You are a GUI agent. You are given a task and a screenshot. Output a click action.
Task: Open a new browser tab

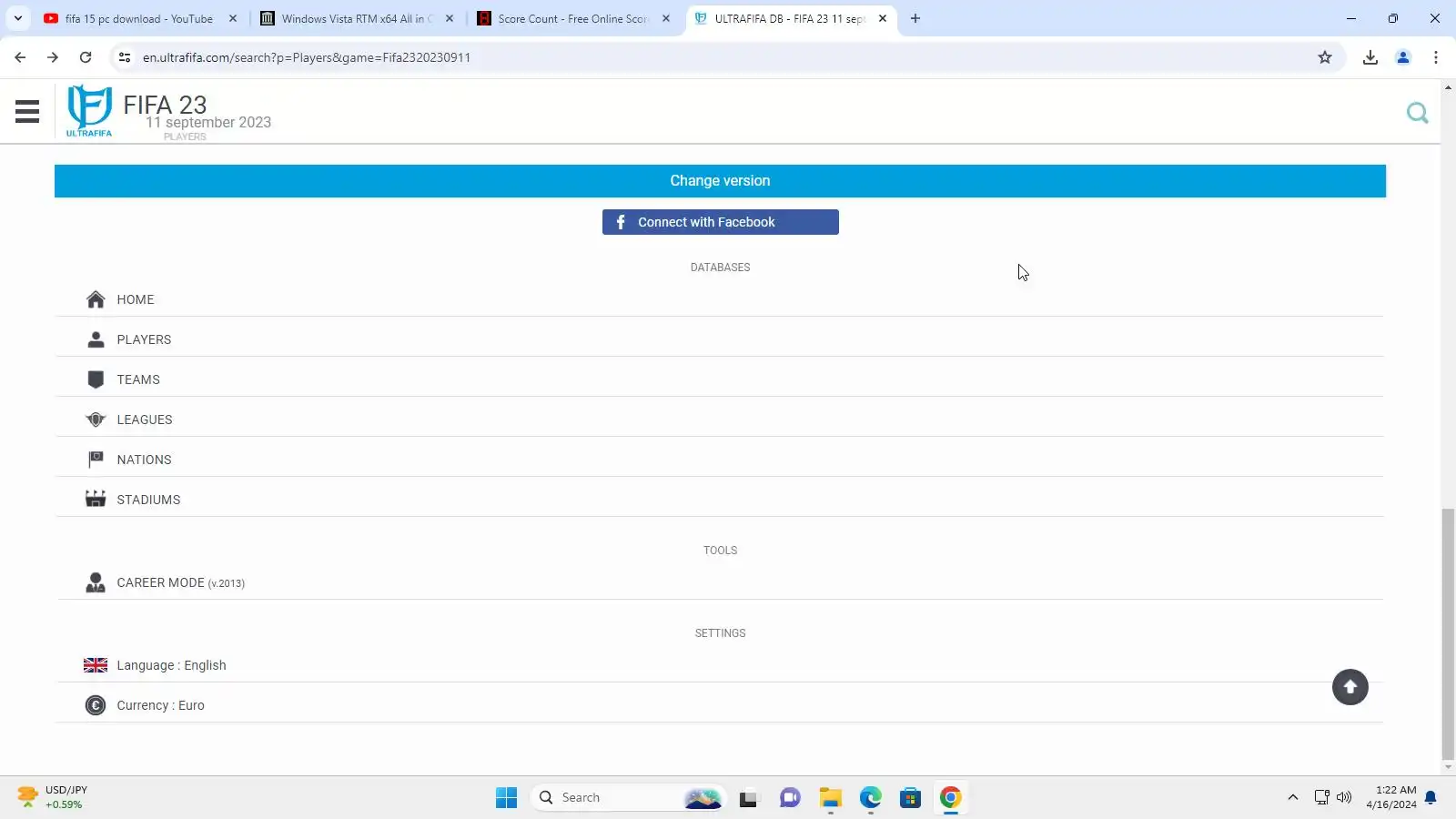915,18
